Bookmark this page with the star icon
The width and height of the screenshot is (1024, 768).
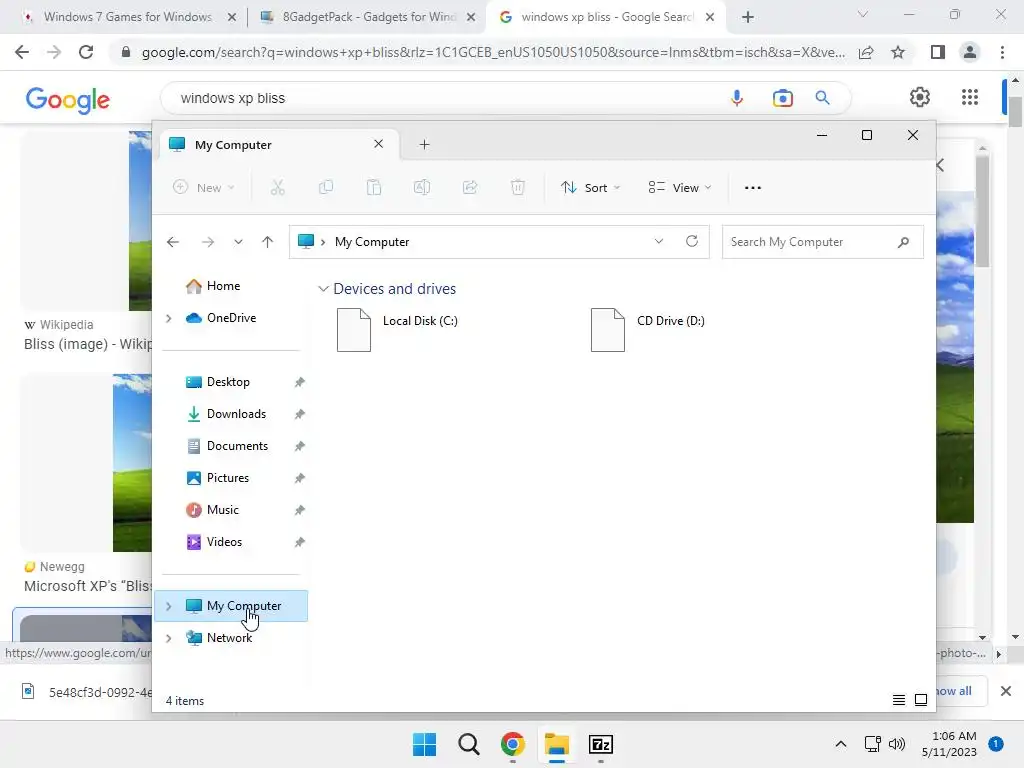tap(898, 52)
